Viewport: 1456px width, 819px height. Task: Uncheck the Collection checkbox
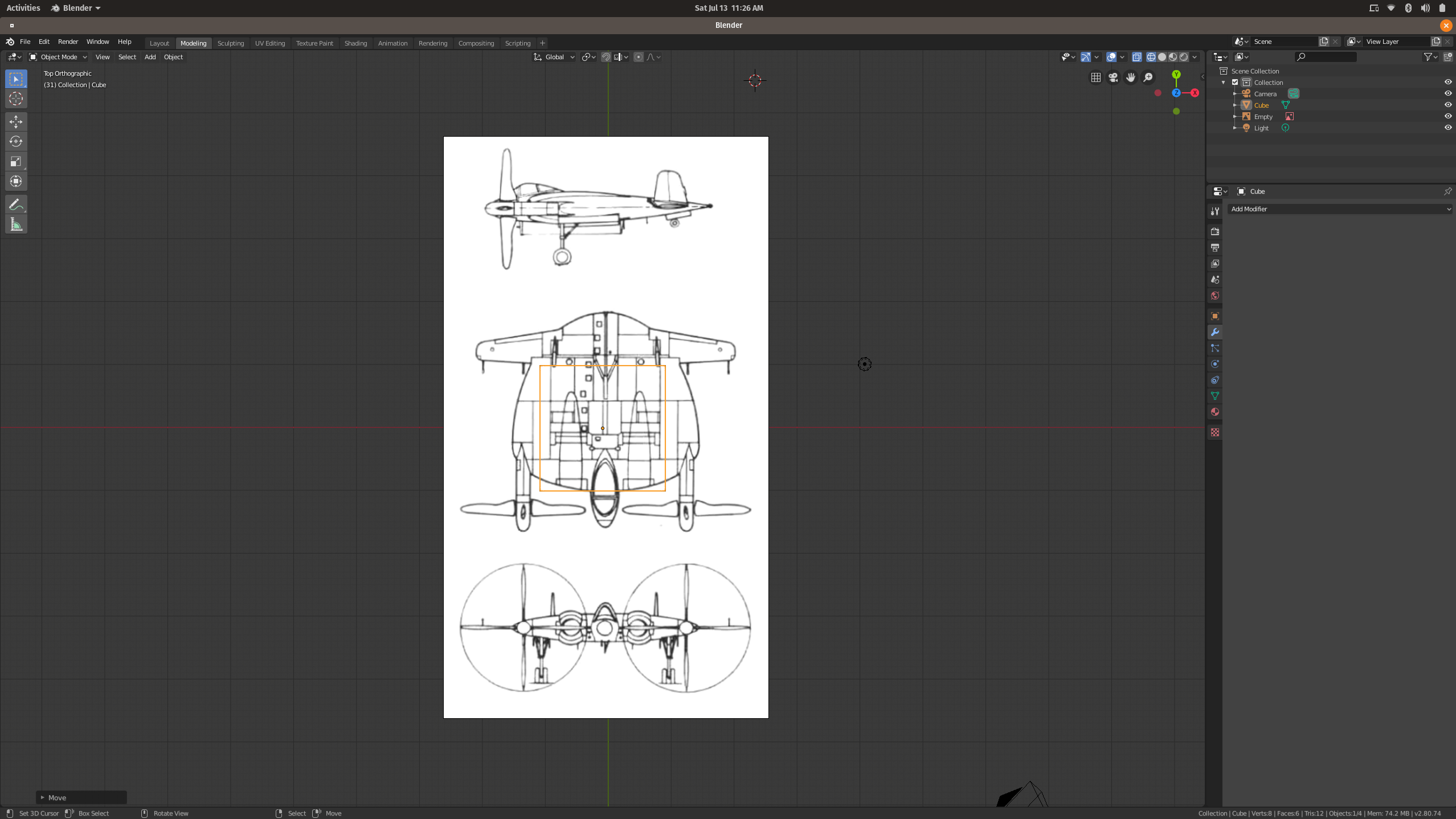point(1235,82)
